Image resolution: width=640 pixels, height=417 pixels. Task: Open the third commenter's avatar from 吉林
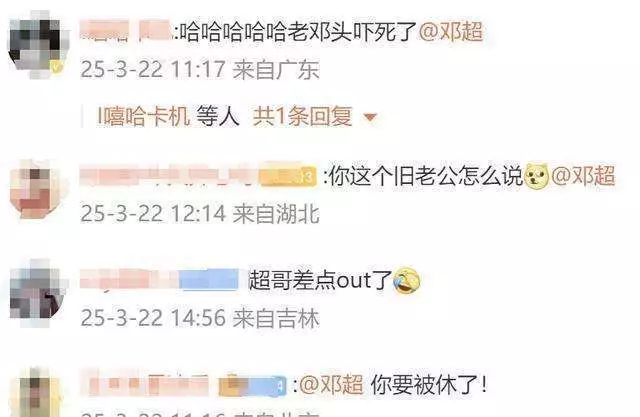pyautogui.click(x=38, y=293)
